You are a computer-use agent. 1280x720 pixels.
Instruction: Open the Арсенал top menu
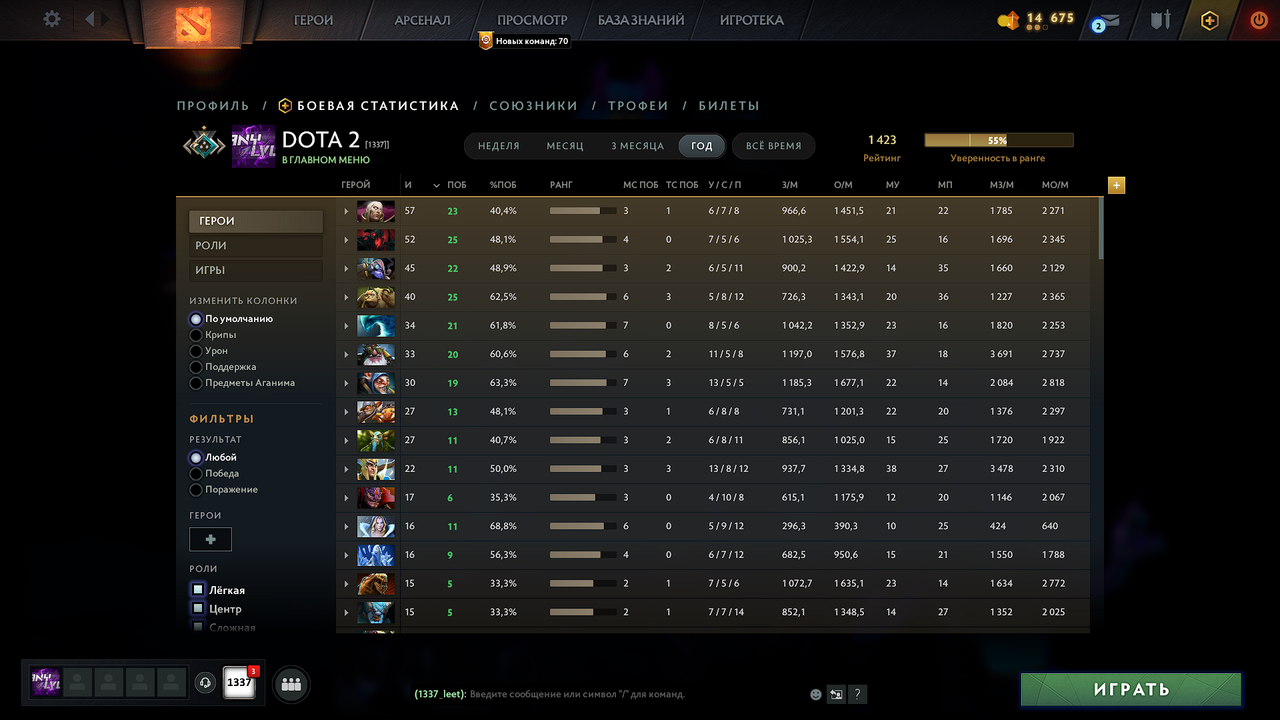tap(422, 20)
